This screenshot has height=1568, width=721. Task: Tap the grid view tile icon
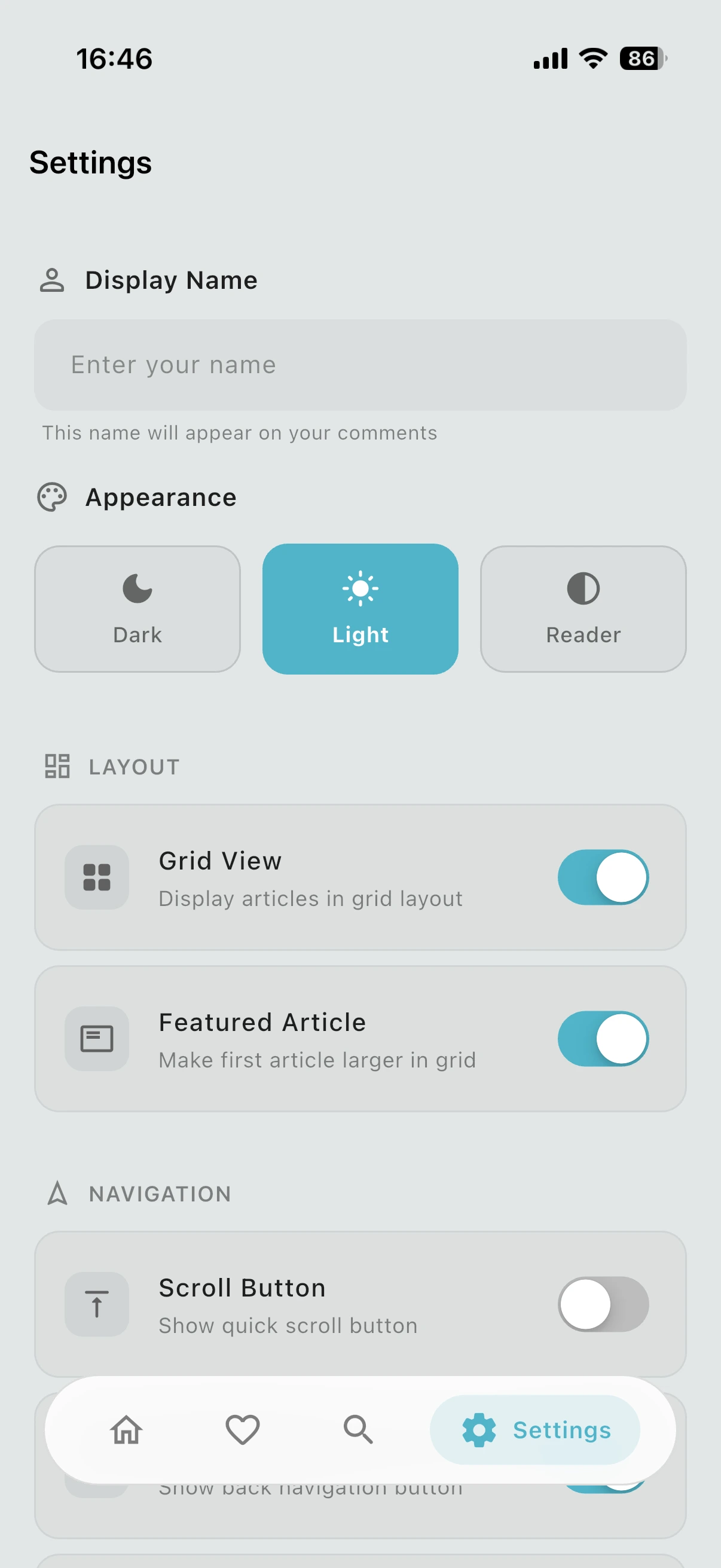(x=97, y=877)
